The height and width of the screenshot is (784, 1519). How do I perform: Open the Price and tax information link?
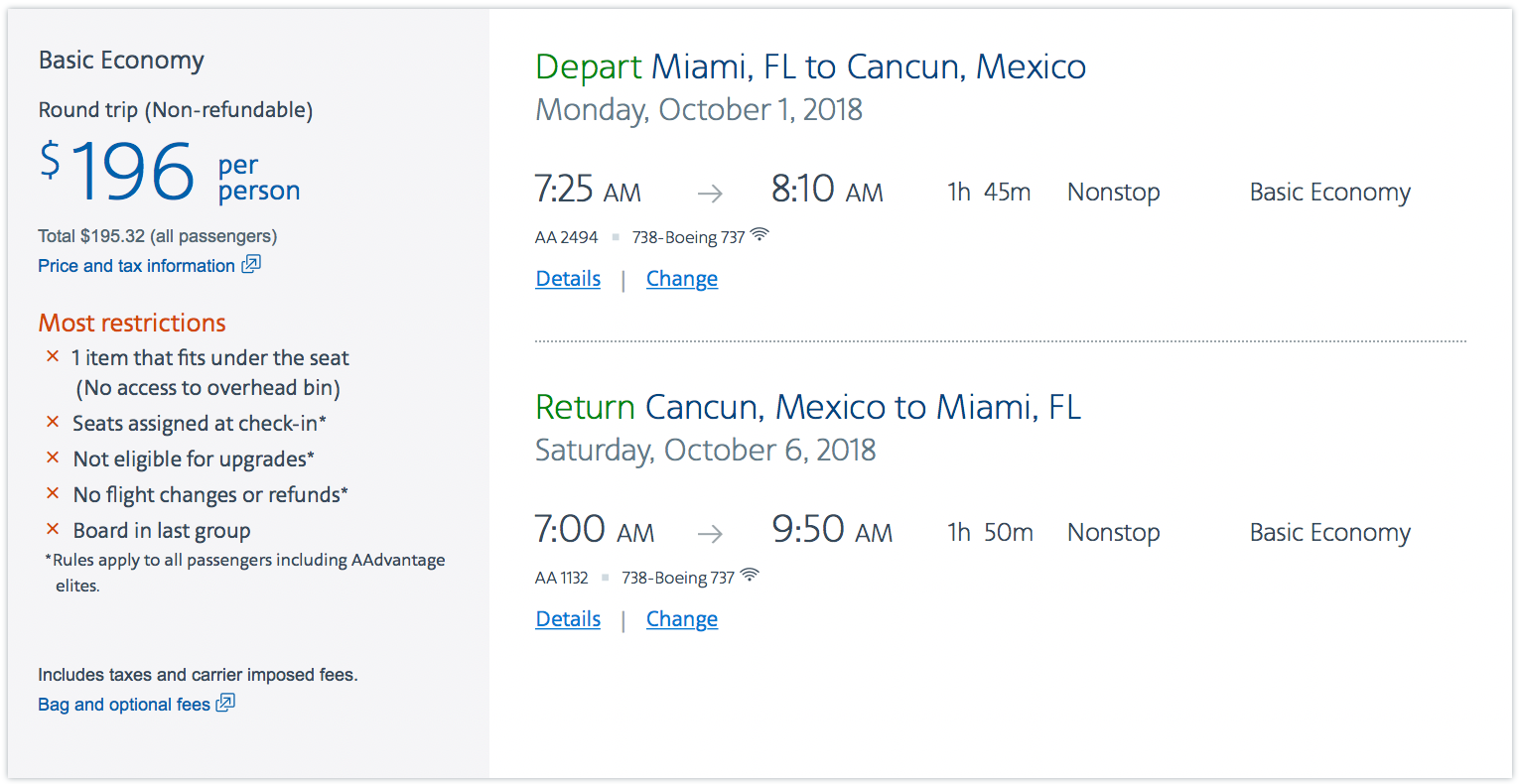click(137, 266)
